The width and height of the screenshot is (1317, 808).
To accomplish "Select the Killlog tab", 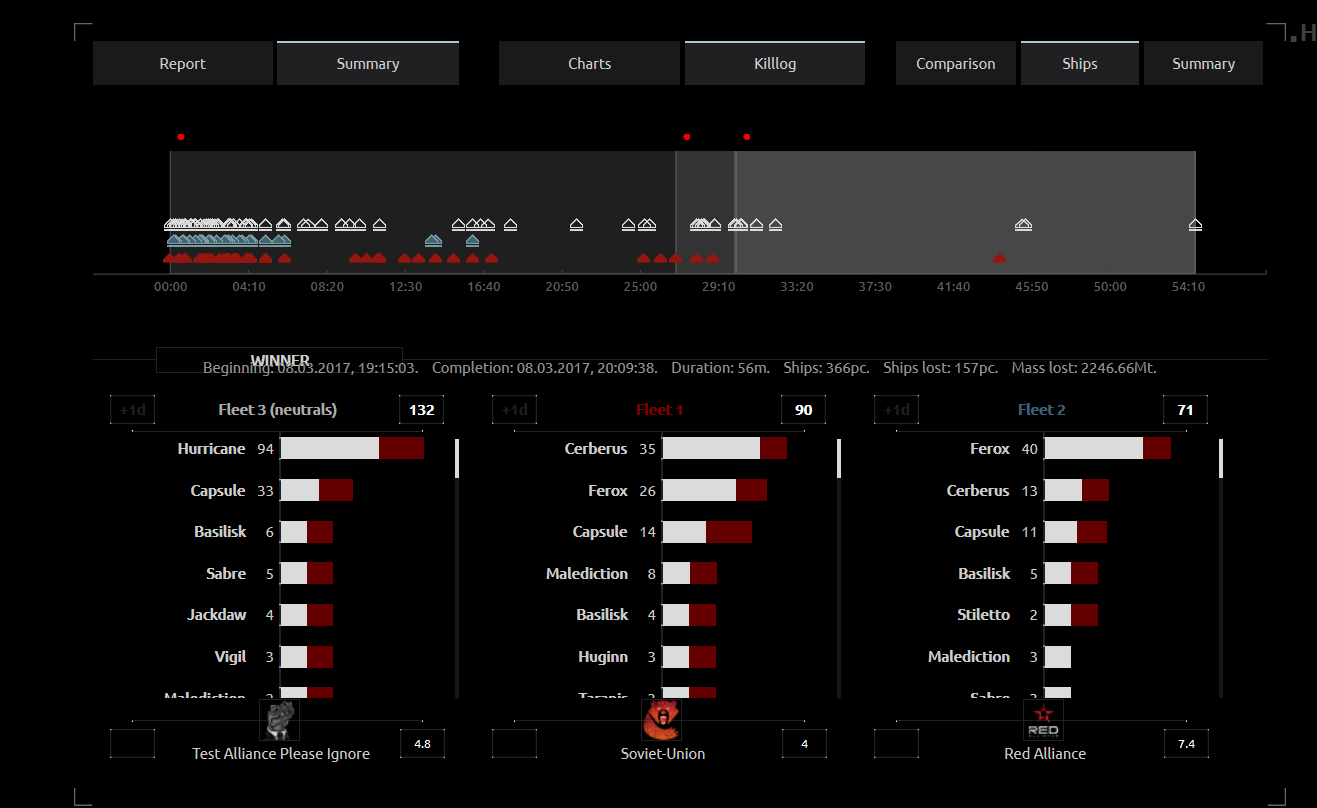I will [x=775, y=64].
